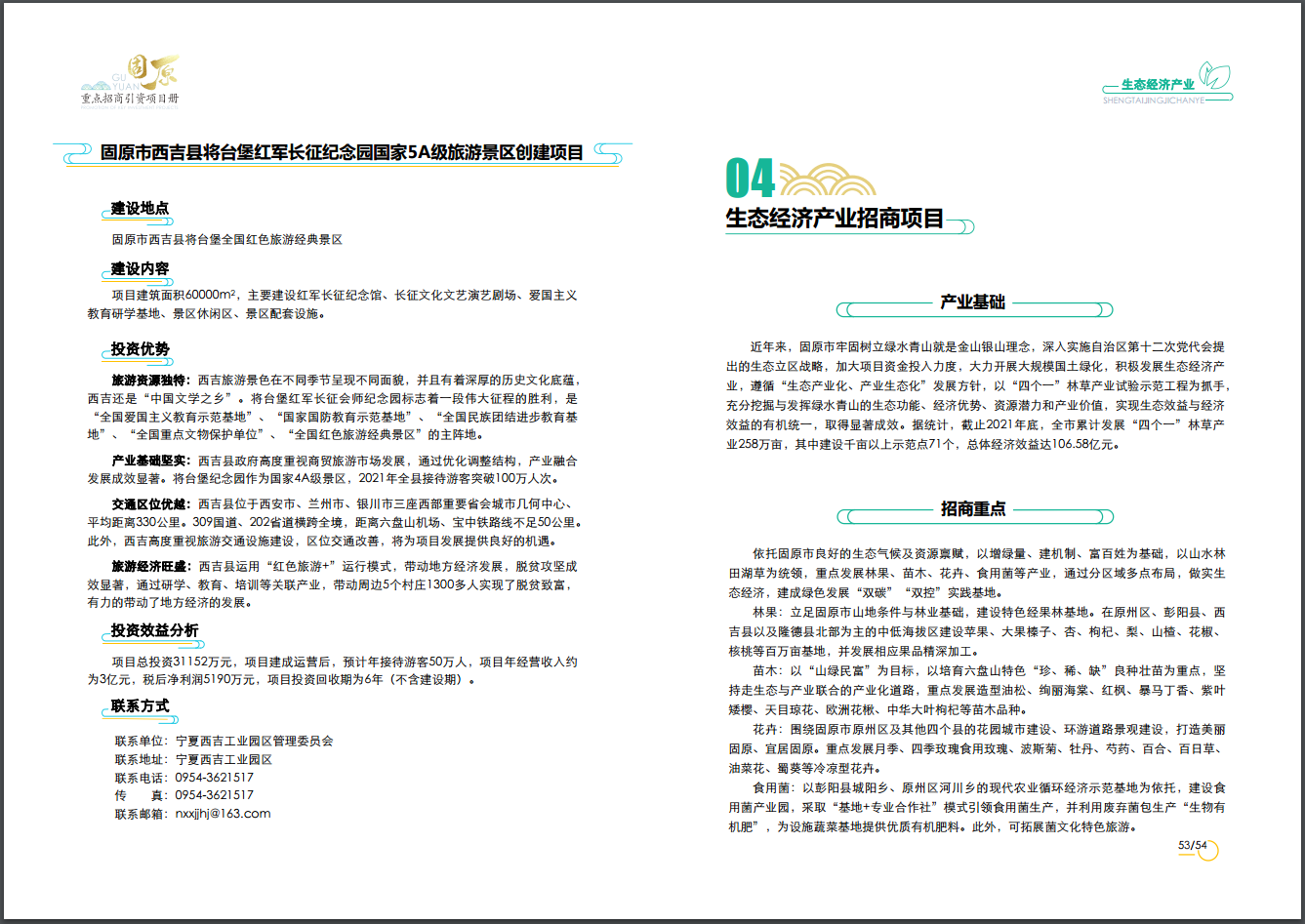The image size is (1305, 924).
Task: Click the "招商重点" section banner
Action: [x=972, y=508]
